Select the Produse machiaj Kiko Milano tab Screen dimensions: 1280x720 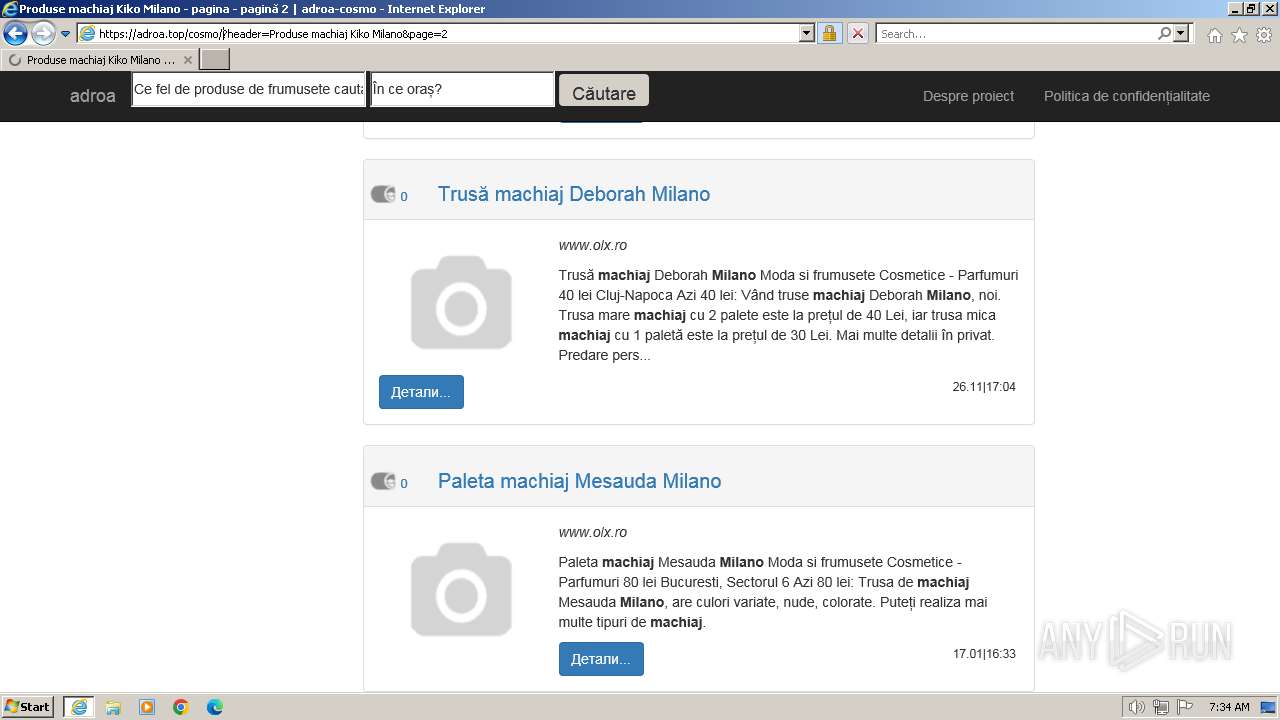point(100,60)
